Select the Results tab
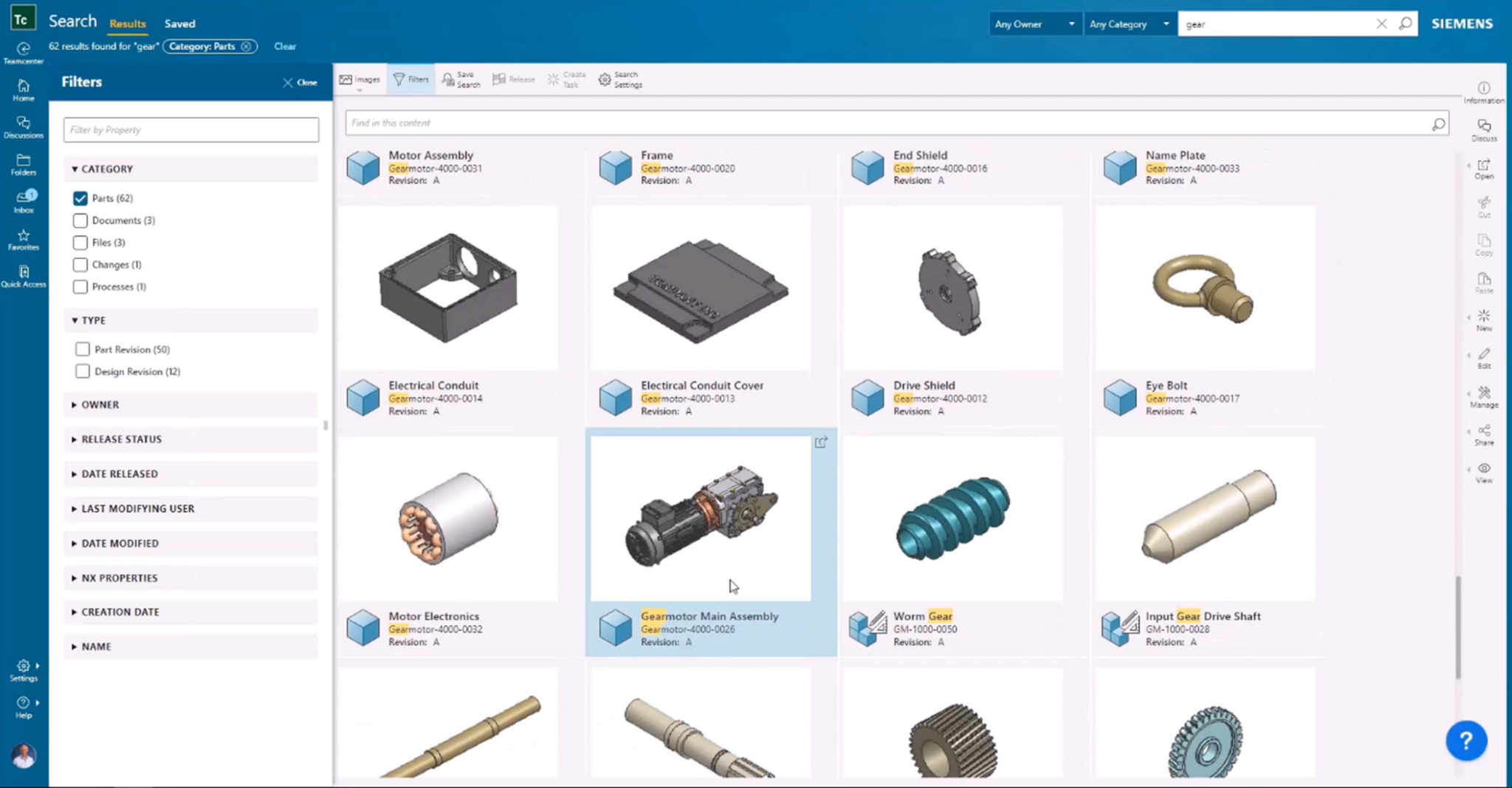This screenshot has width=1512, height=788. pyautogui.click(x=127, y=24)
